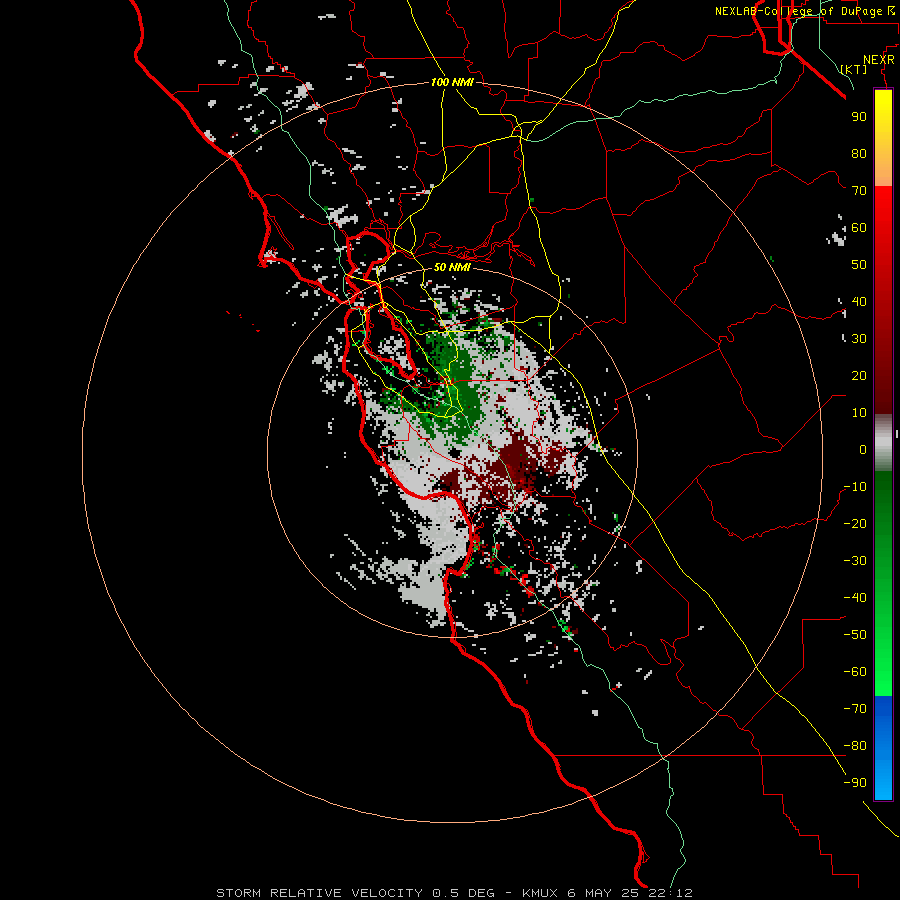The height and width of the screenshot is (900, 900).
Task: Click the "[KT]" units label
Action: click(x=854, y=69)
